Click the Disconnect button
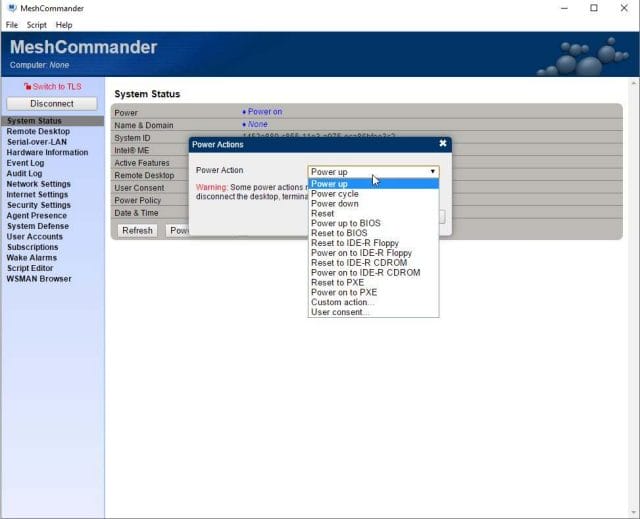The height and width of the screenshot is (519, 640). (52, 104)
